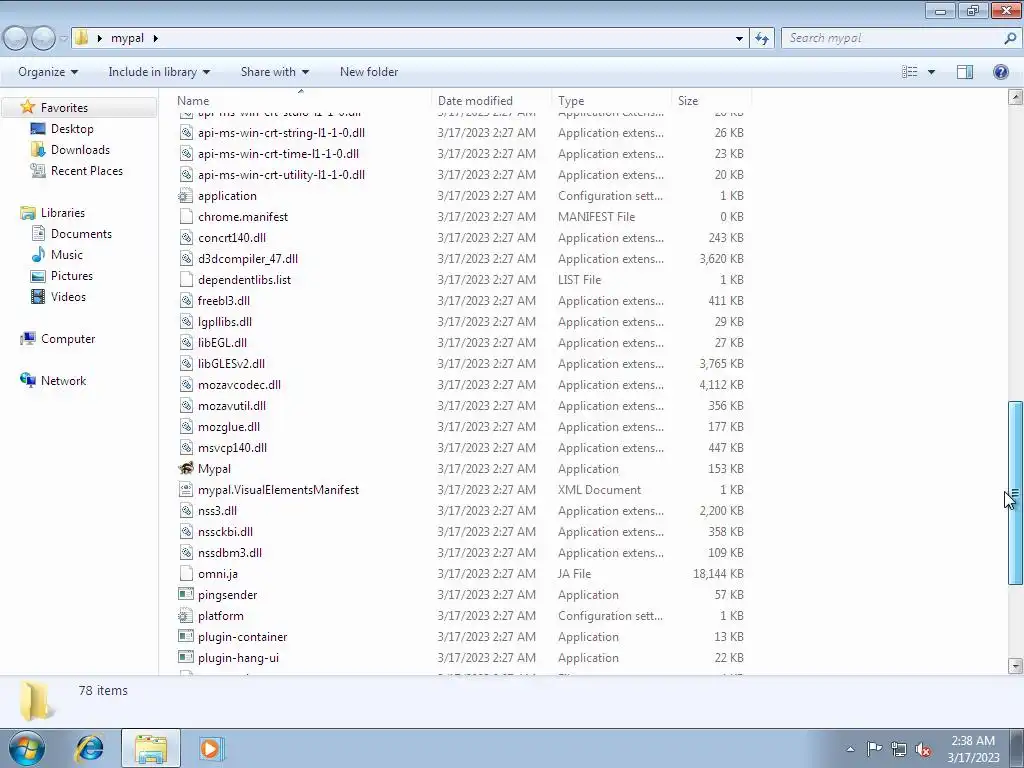Click the refresh button beside address bar
The image size is (1024, 768).
coord(761,38)
